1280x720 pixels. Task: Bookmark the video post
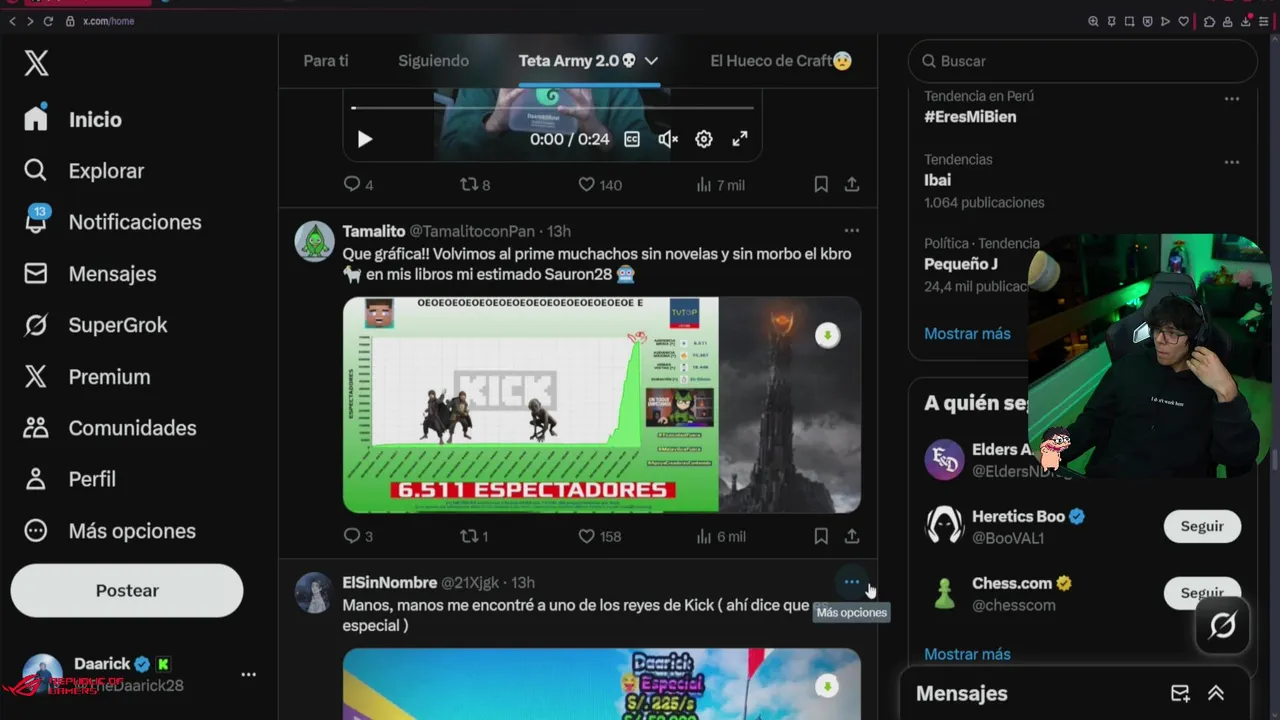(x=821, y=184)
